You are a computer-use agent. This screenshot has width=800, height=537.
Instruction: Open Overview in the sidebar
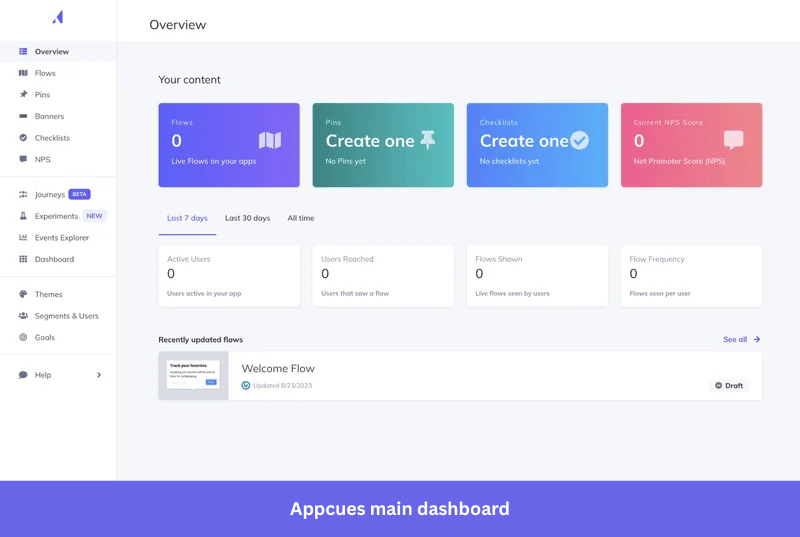[x=58, y=52]
